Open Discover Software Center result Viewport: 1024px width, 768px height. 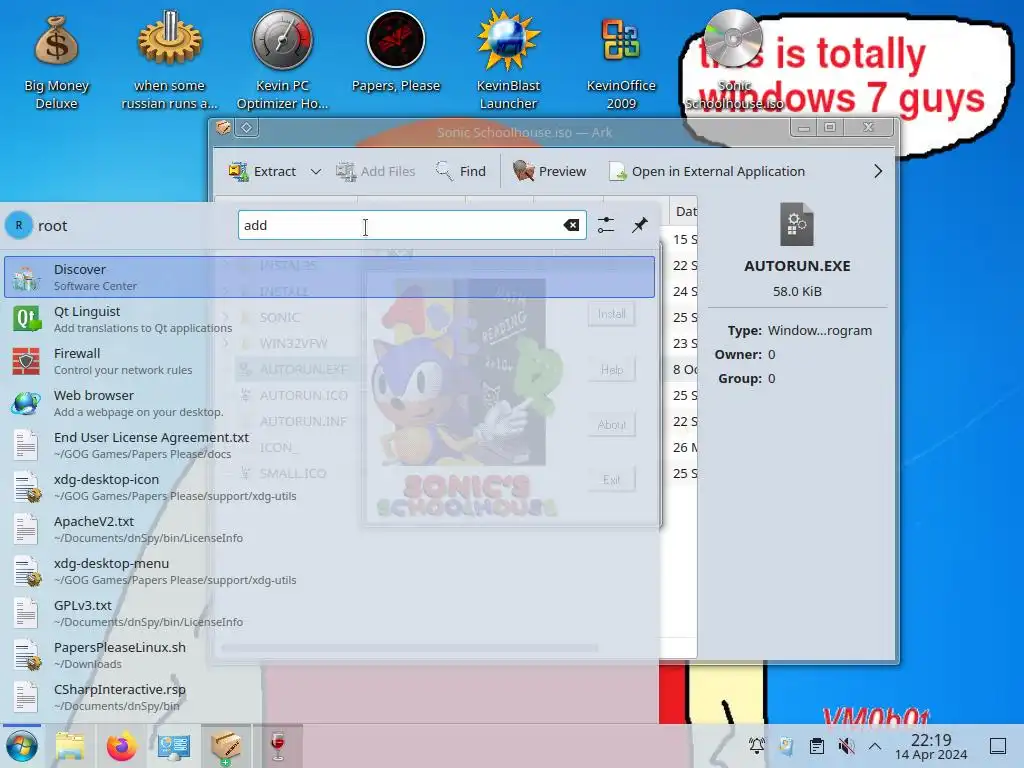[329, 277]
